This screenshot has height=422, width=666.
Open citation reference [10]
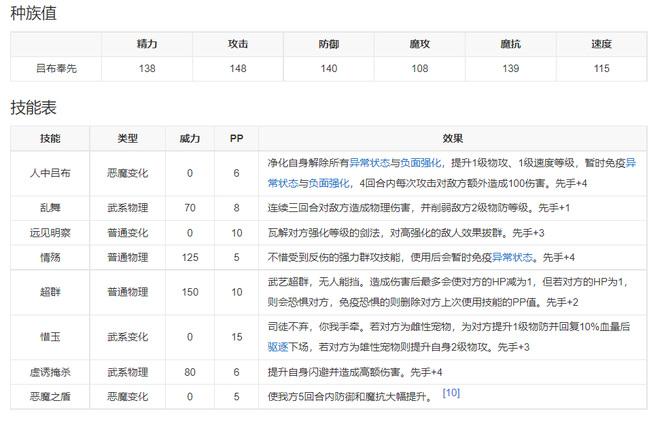click(451, 393)
